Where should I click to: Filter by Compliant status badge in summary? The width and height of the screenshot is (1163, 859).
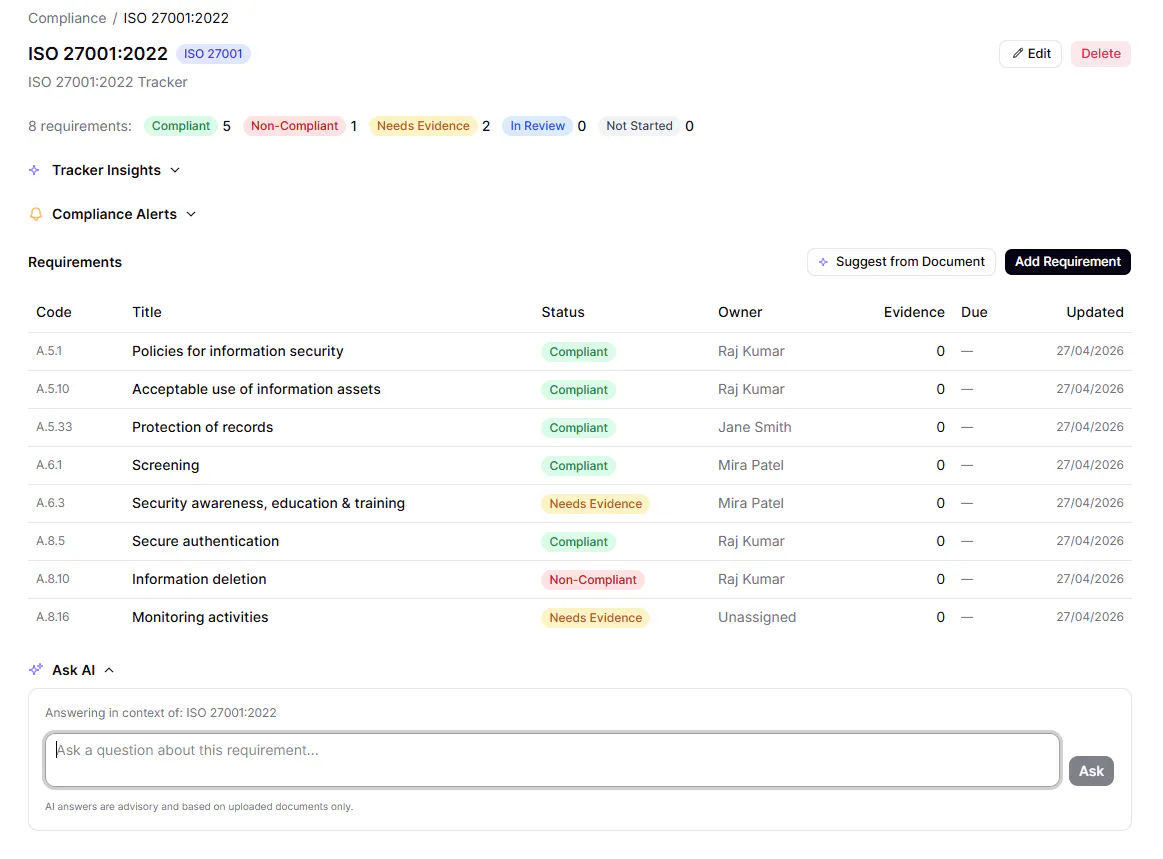180,126
